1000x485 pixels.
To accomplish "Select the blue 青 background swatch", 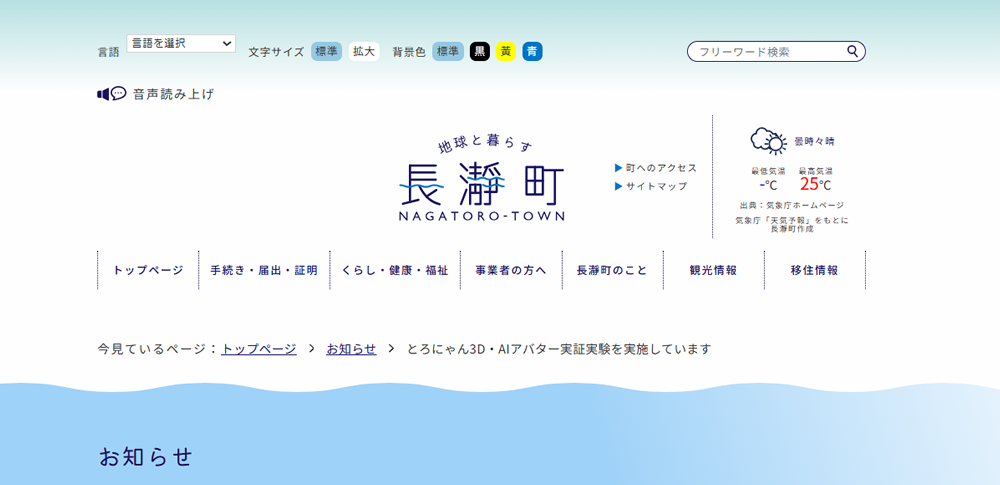I will pyautogui.click(x=532, y=51).
